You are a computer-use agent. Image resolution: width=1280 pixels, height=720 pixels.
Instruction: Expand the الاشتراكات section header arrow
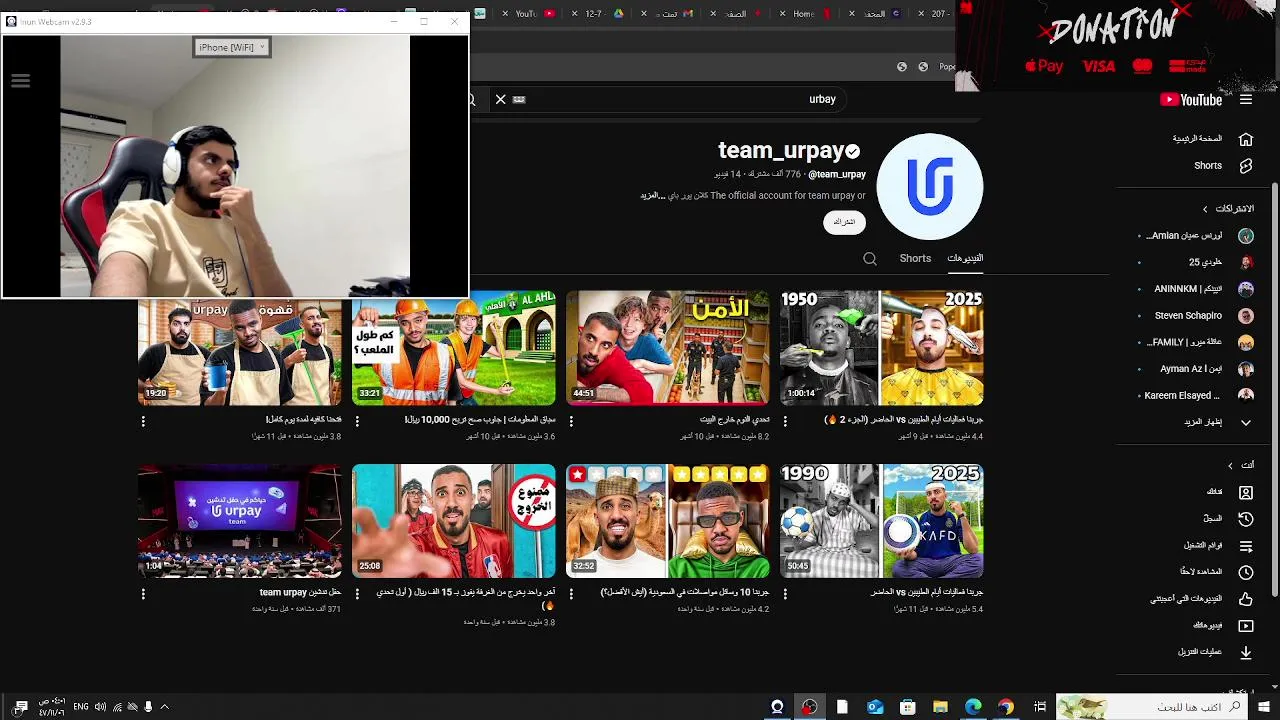click(1205, 209)
